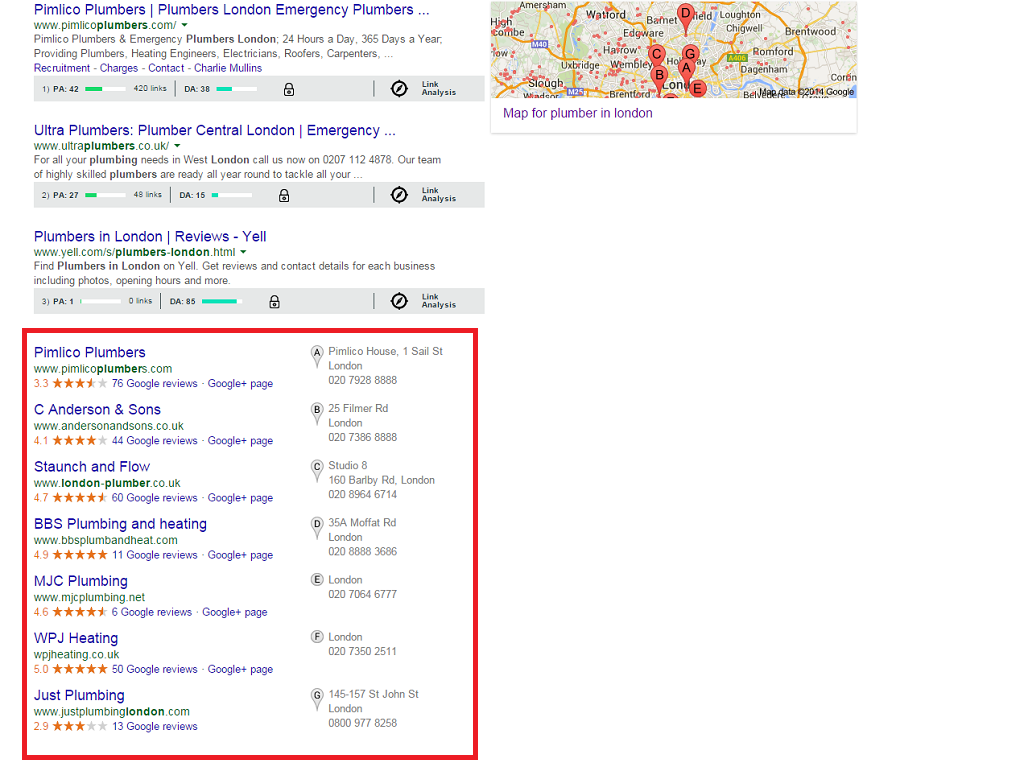Click the DA progress bar for DA: 85
The height and width of the screenshot is (776, 1024).
pyautogui.click(x=222, y=301)
